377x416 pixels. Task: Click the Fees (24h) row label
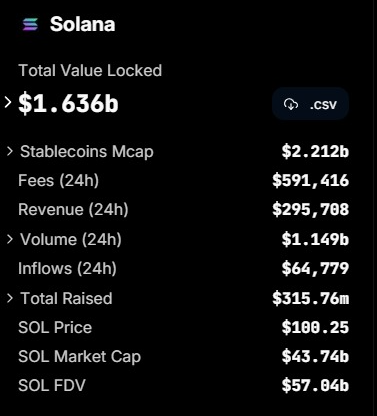59,181
